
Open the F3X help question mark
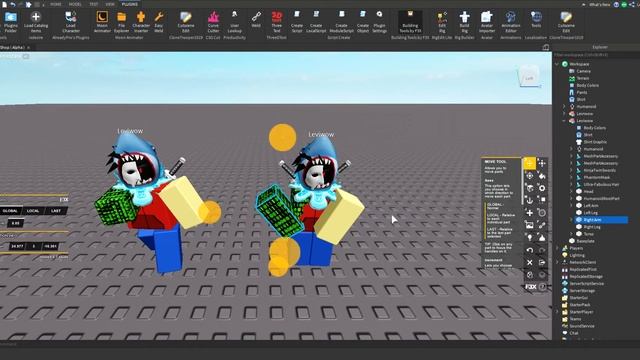pos(542,287)
